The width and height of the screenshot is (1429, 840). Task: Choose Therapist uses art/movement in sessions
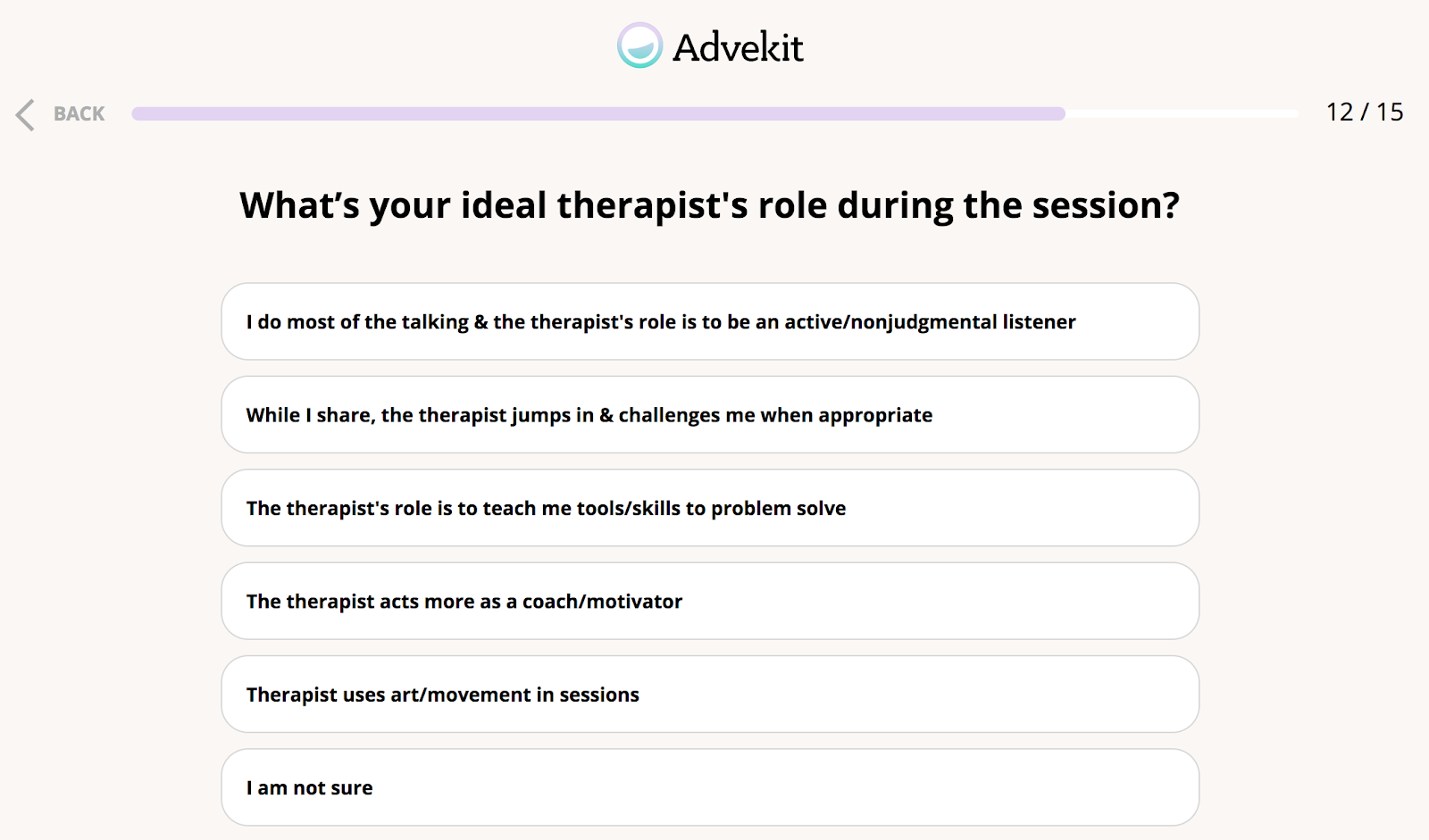point(710,694)
